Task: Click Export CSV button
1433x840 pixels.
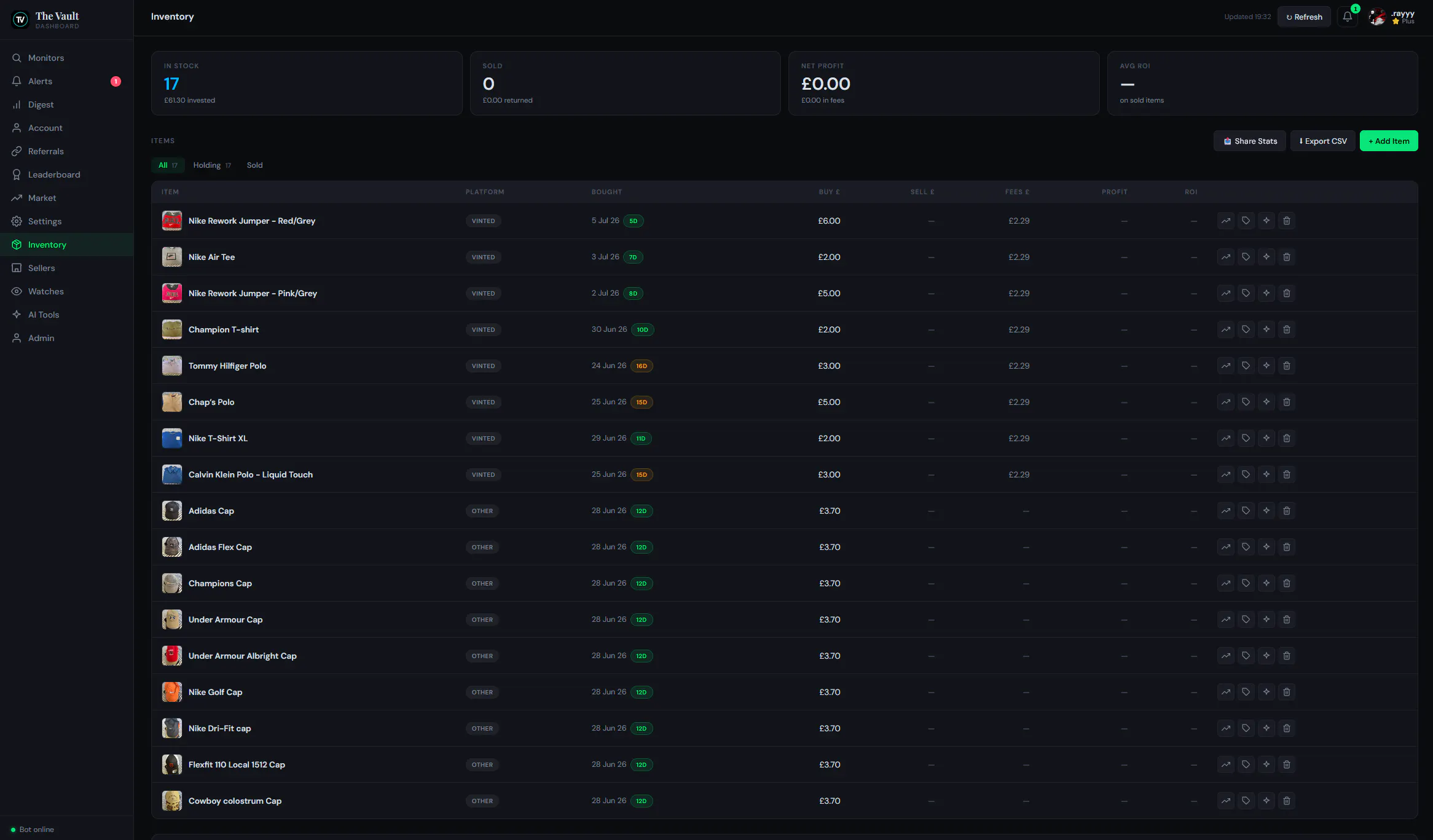Action: [x=1322, y=141]
